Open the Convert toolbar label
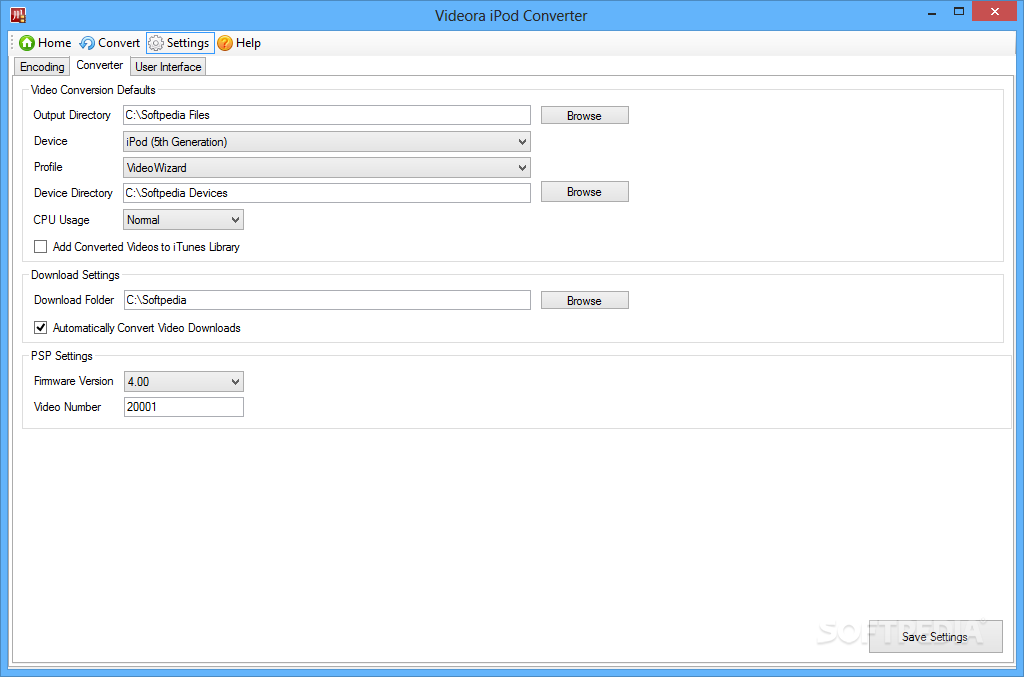The image size is (1024, 677). click(x=119, y=42)
